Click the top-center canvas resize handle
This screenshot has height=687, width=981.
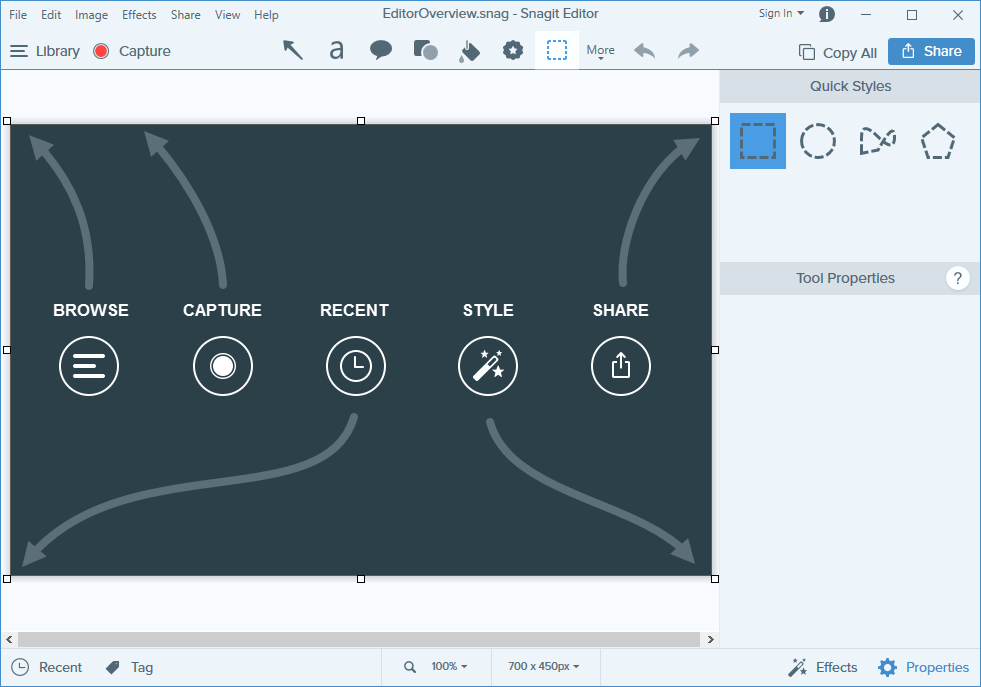click(361, 121)
